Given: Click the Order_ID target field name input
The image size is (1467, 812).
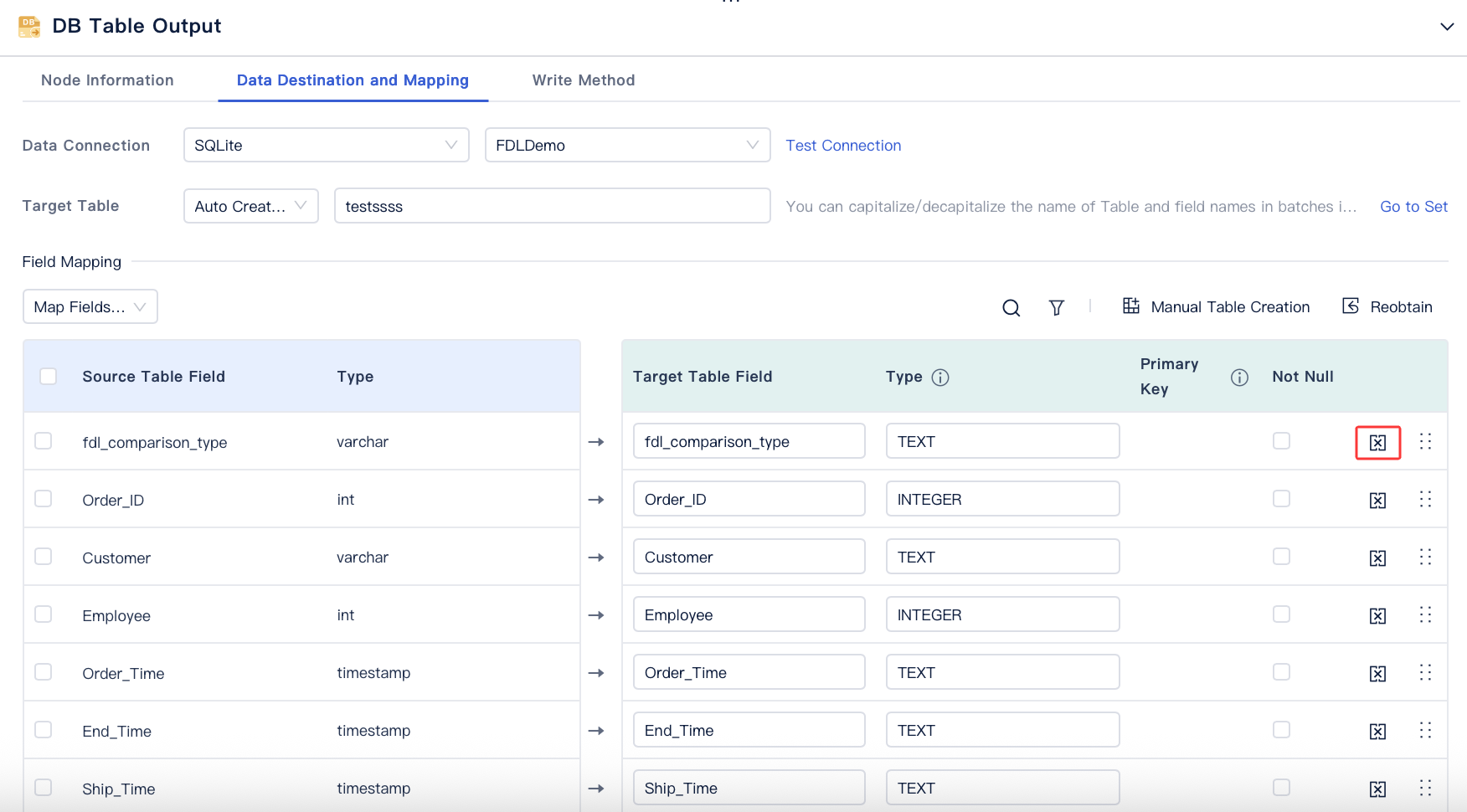Looking at the screenshot, I should pyautogui.click(x=749, y=499).
